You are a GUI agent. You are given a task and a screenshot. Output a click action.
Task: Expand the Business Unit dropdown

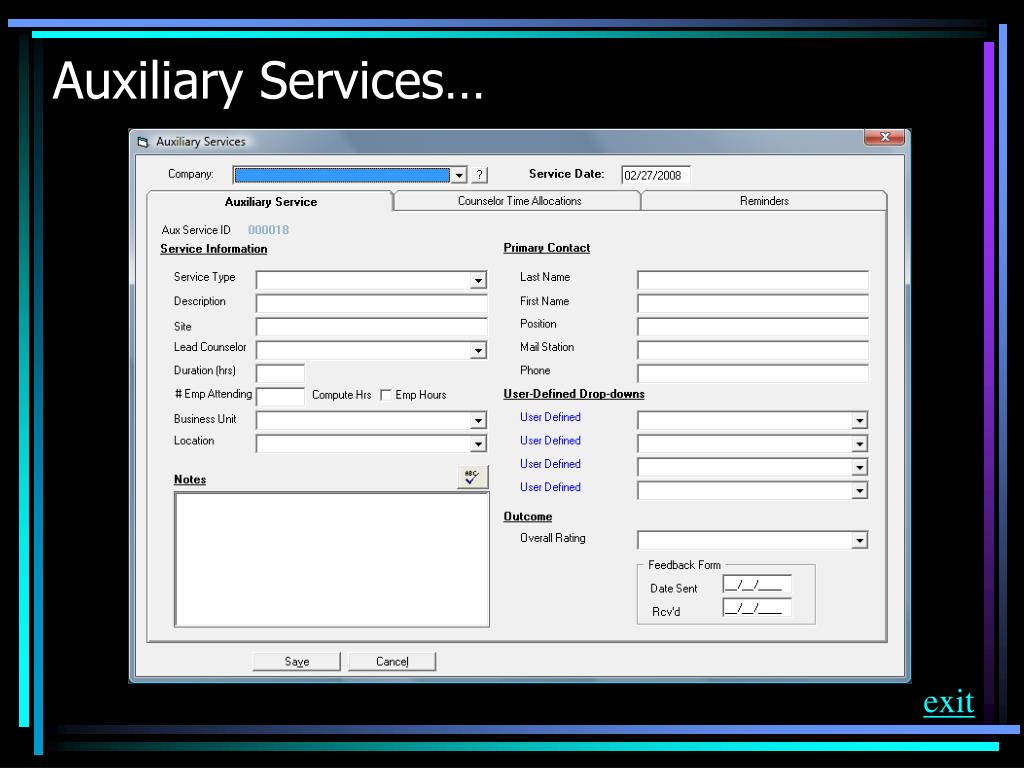478,421
